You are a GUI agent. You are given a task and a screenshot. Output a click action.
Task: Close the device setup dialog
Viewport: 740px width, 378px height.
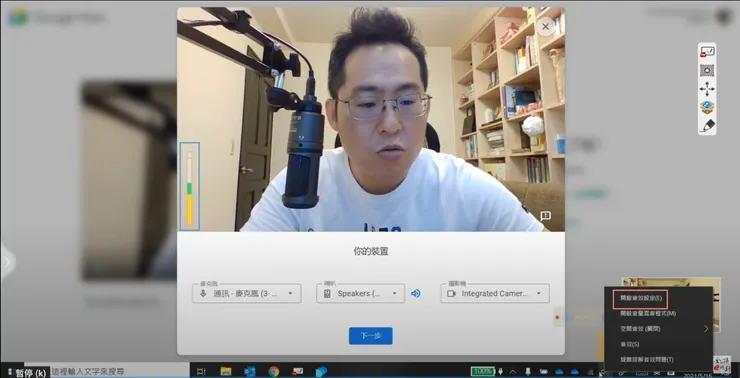pos(546,26)
